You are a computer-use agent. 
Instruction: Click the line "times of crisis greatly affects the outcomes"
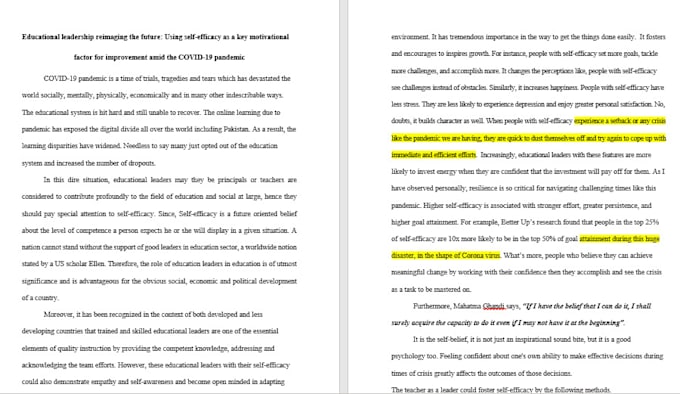point(481,373)
